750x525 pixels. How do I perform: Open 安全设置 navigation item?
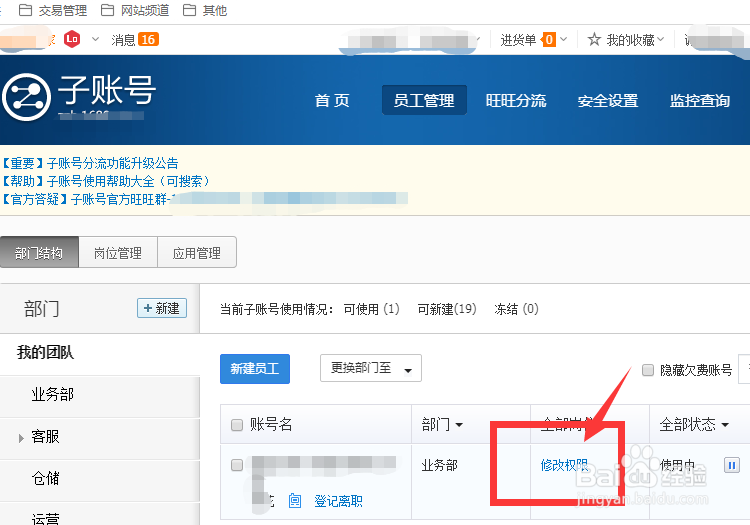click(607, 100)
